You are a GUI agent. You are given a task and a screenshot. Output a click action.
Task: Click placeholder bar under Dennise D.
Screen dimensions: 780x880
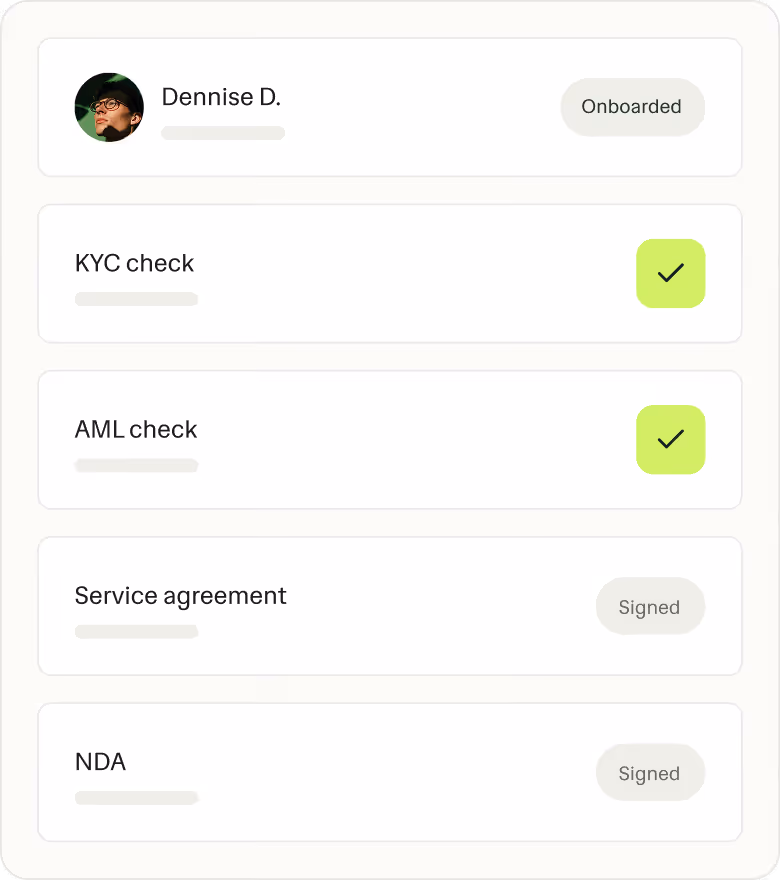[x=223, y=133]
